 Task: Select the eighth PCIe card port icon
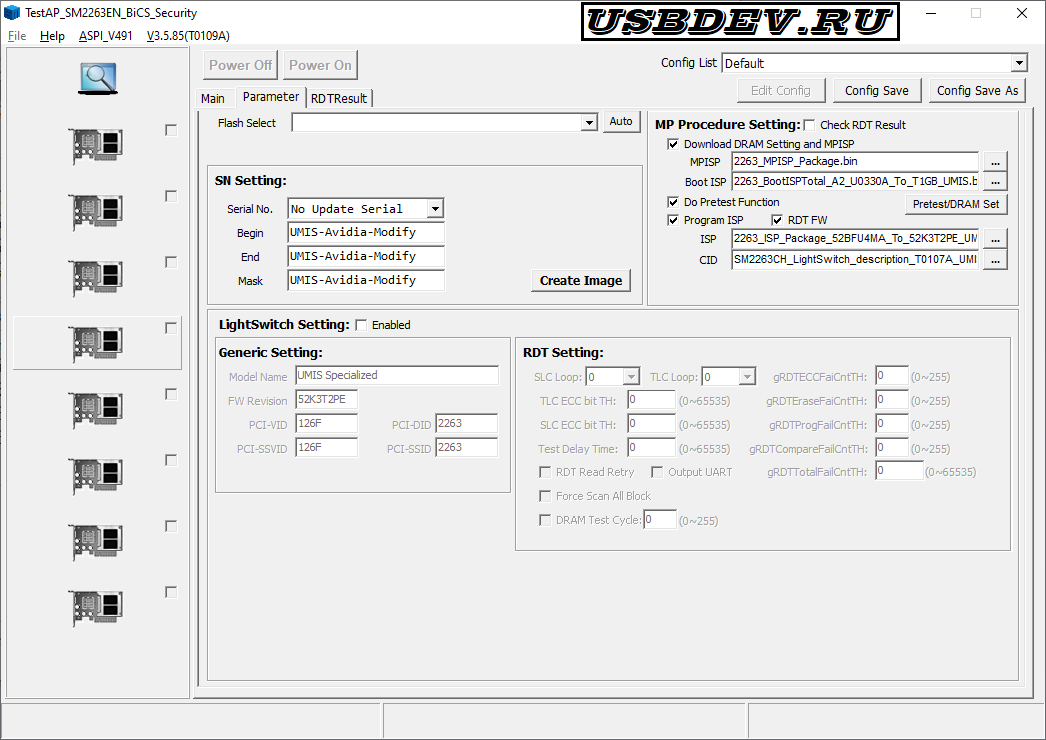click(97, 608)
